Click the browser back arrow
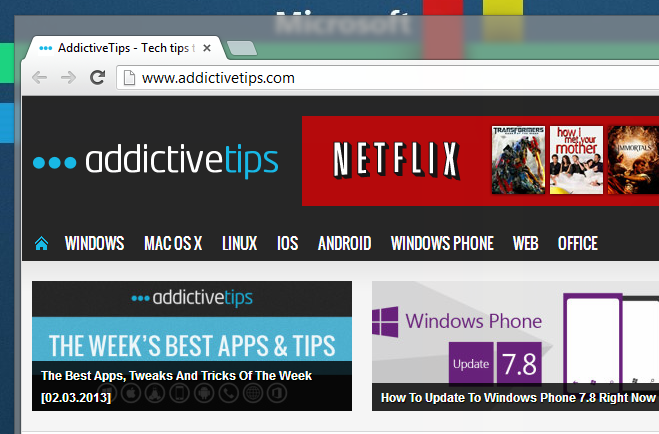Image resolution: width=659 pixels, height=434 pixels. pyautogui.click(x=39, y=77)
